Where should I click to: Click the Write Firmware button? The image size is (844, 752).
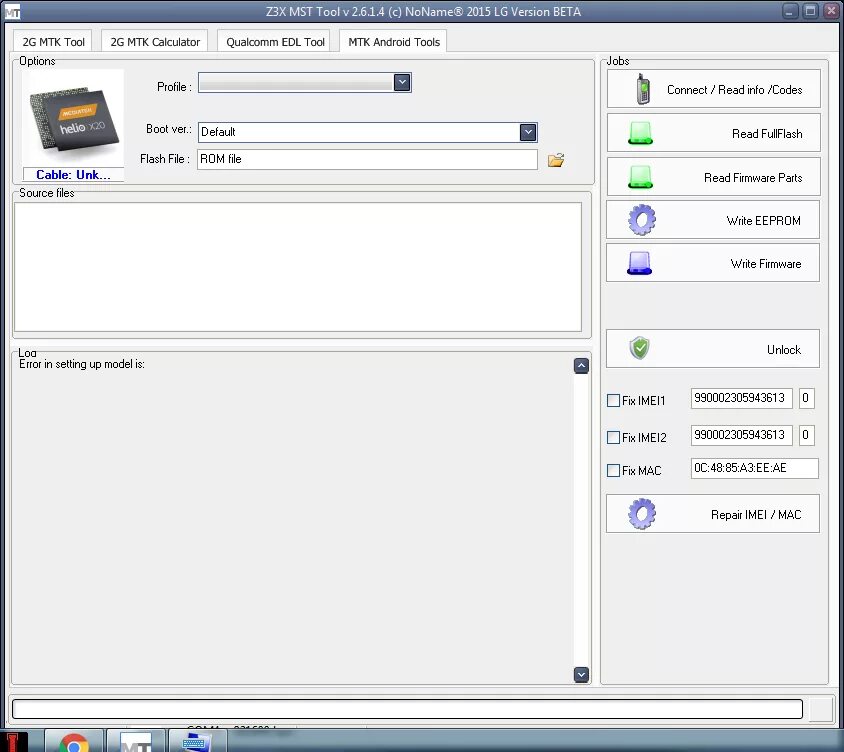(713, 263)
